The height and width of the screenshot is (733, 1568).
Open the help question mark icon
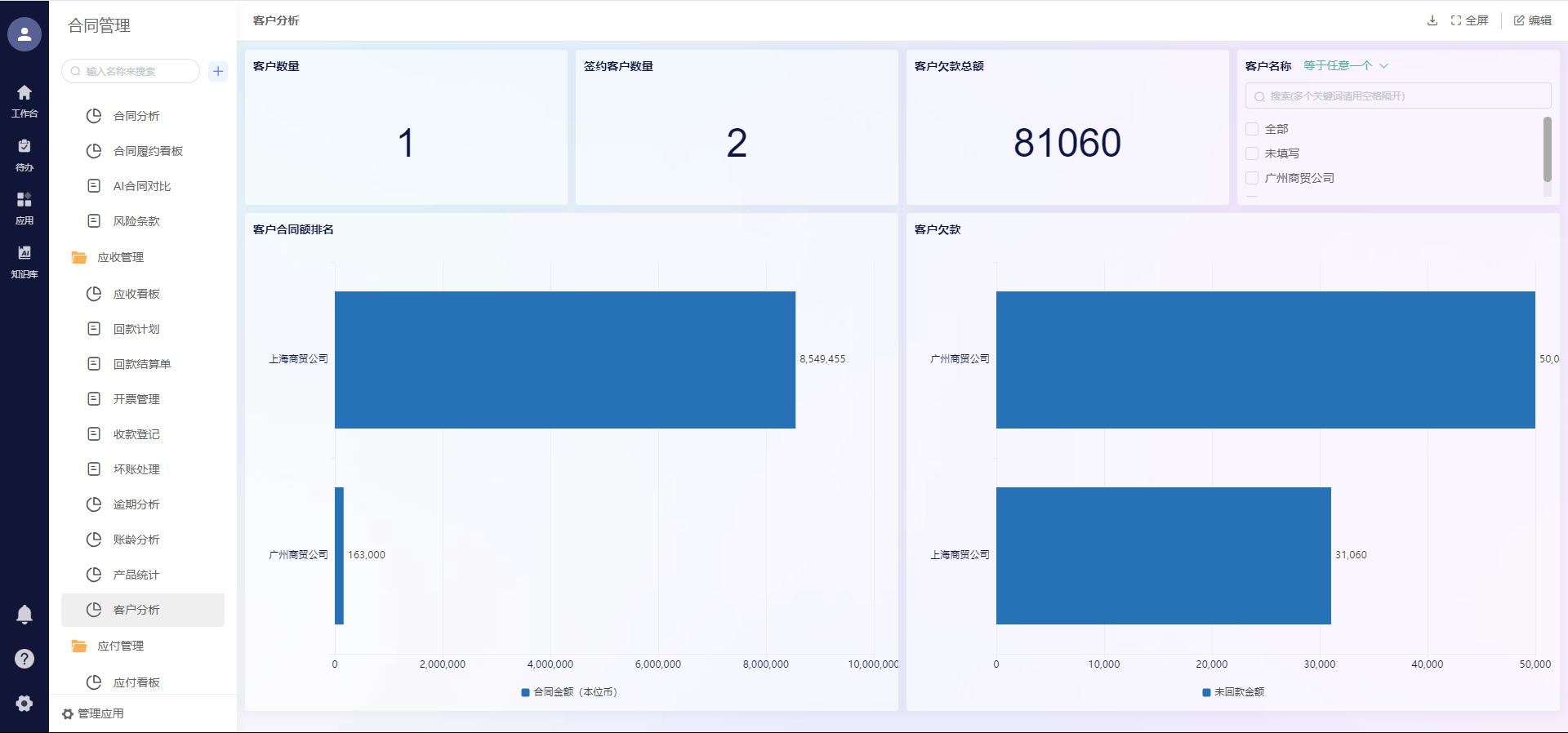[x=24, y=659]
